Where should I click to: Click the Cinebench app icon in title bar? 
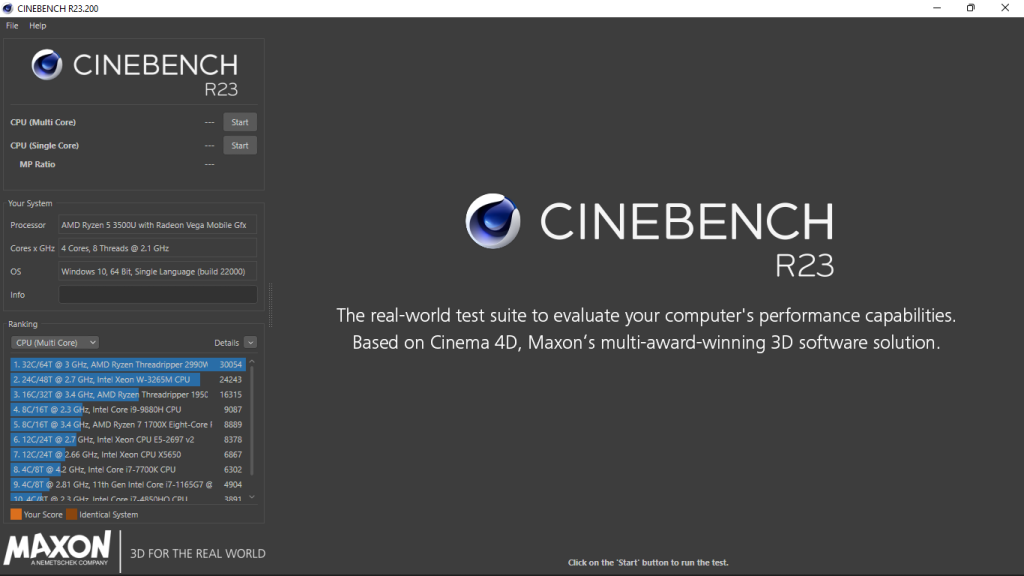click(8, 8)
